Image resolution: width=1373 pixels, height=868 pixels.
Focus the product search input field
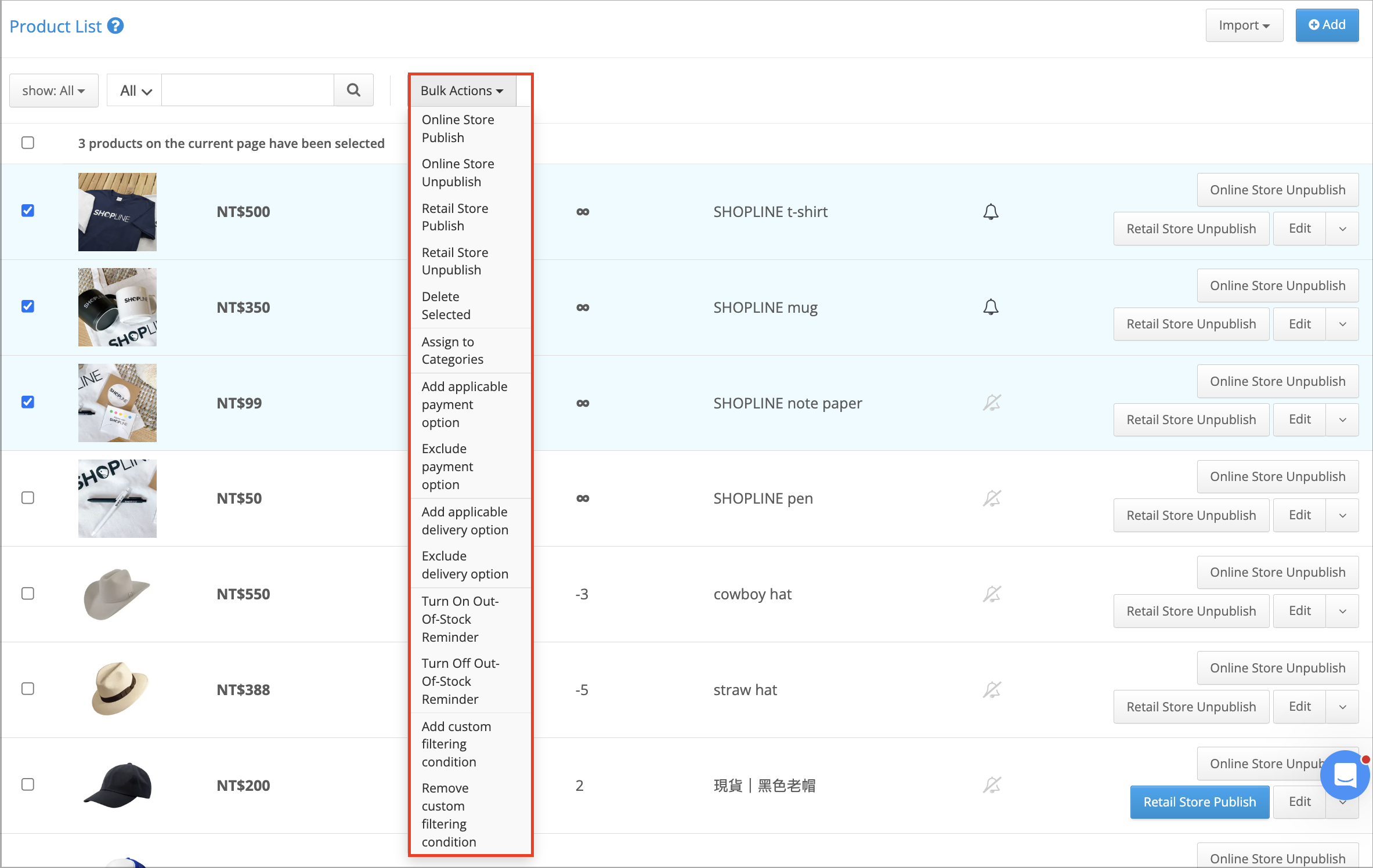click(x=248, y=90)
